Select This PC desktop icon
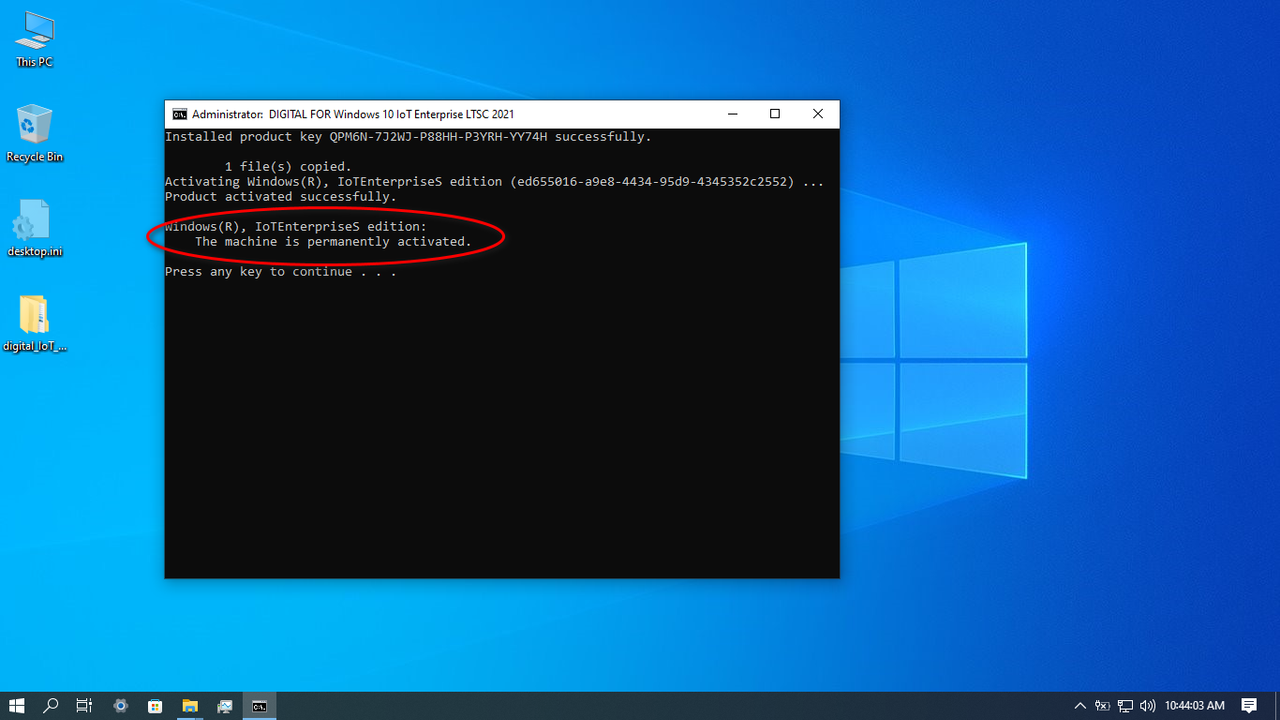The height and width of the screenshot is (720, 1280). pyautogui.click(x=34, y=40)
